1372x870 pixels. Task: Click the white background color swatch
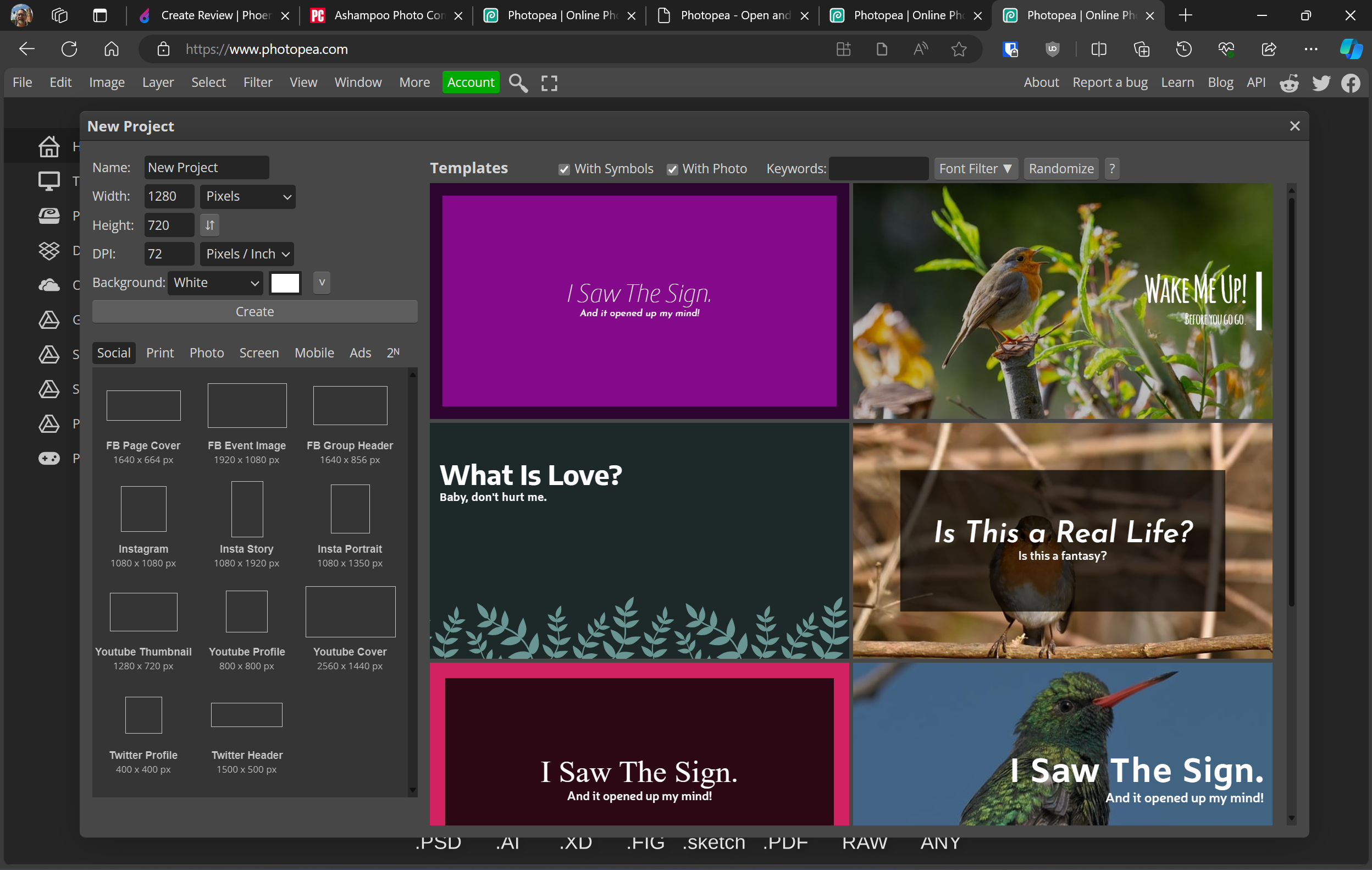(285, 283)
